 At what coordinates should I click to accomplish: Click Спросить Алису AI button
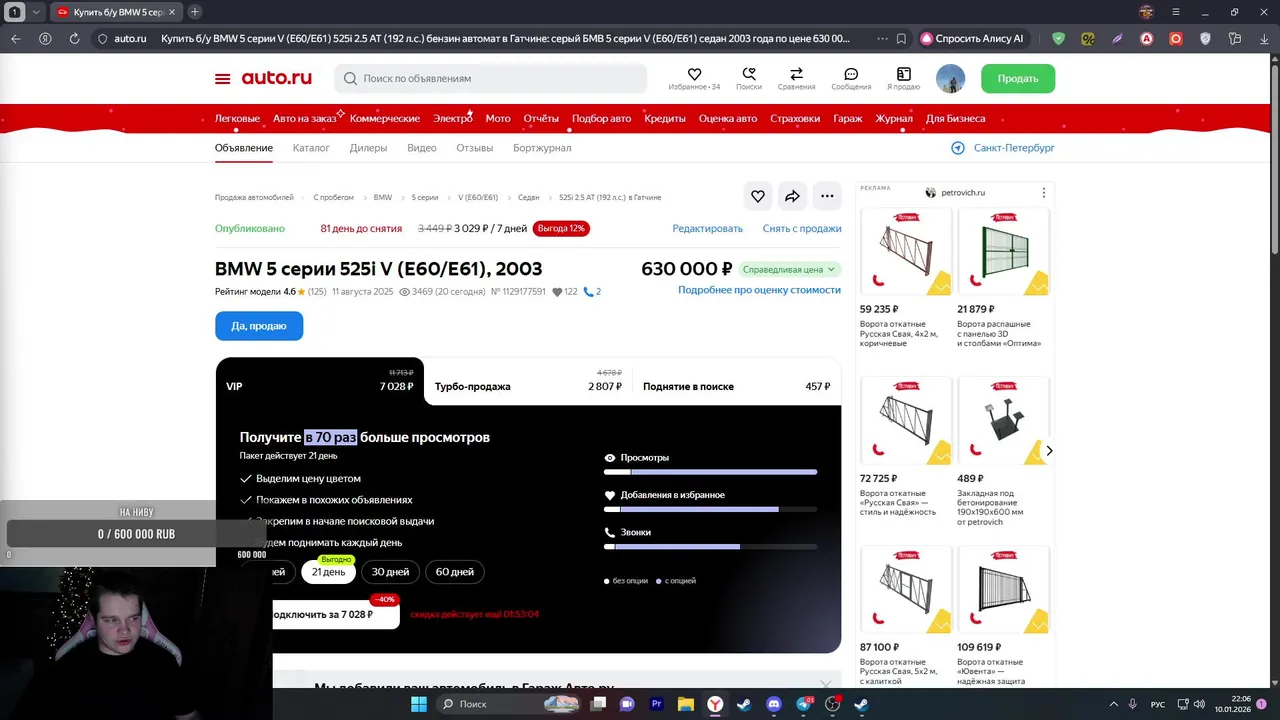click(973, 39)
